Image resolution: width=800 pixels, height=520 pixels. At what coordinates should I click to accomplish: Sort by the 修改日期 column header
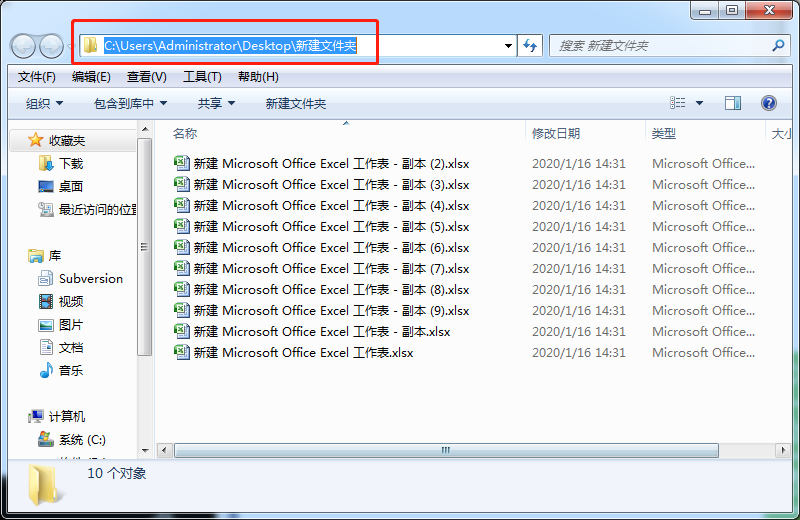tap(556, 134)
